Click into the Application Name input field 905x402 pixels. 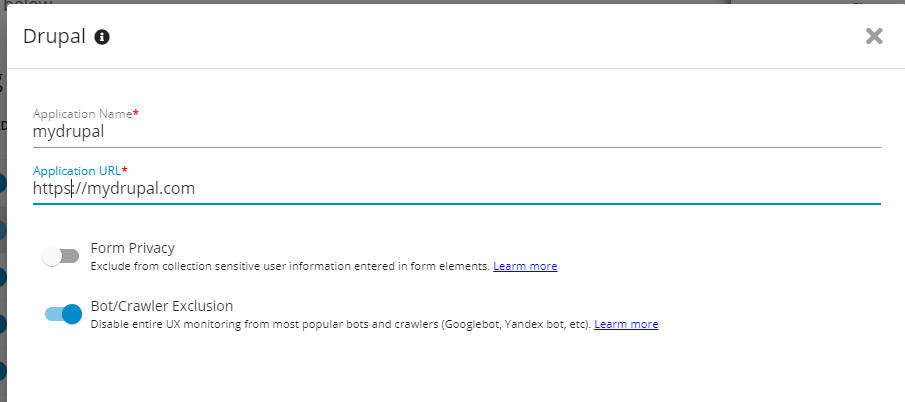tap(456, 132)
